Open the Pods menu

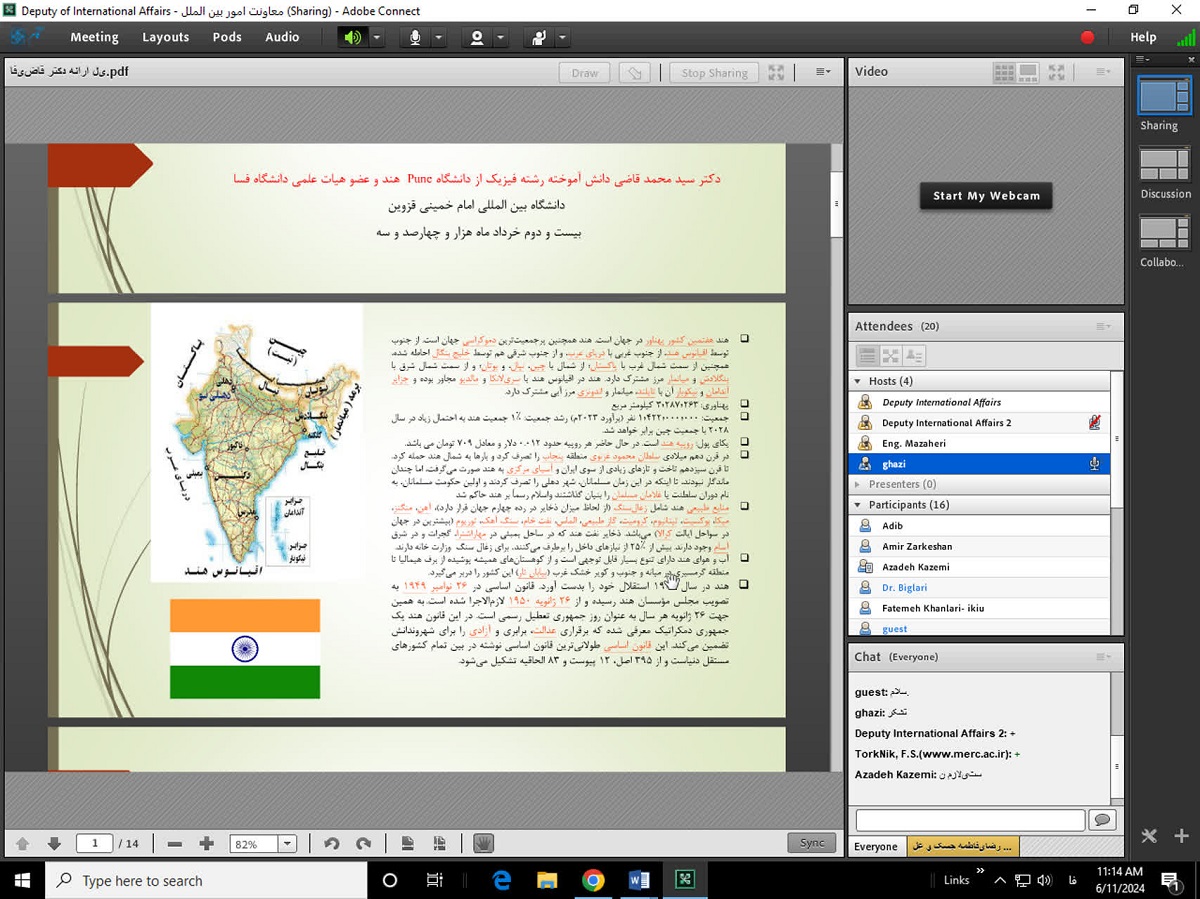coord(227,37)
